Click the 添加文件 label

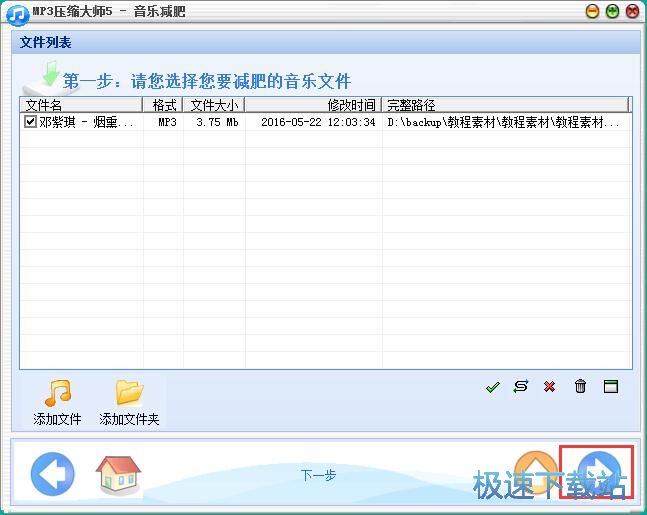pos(57,419)
